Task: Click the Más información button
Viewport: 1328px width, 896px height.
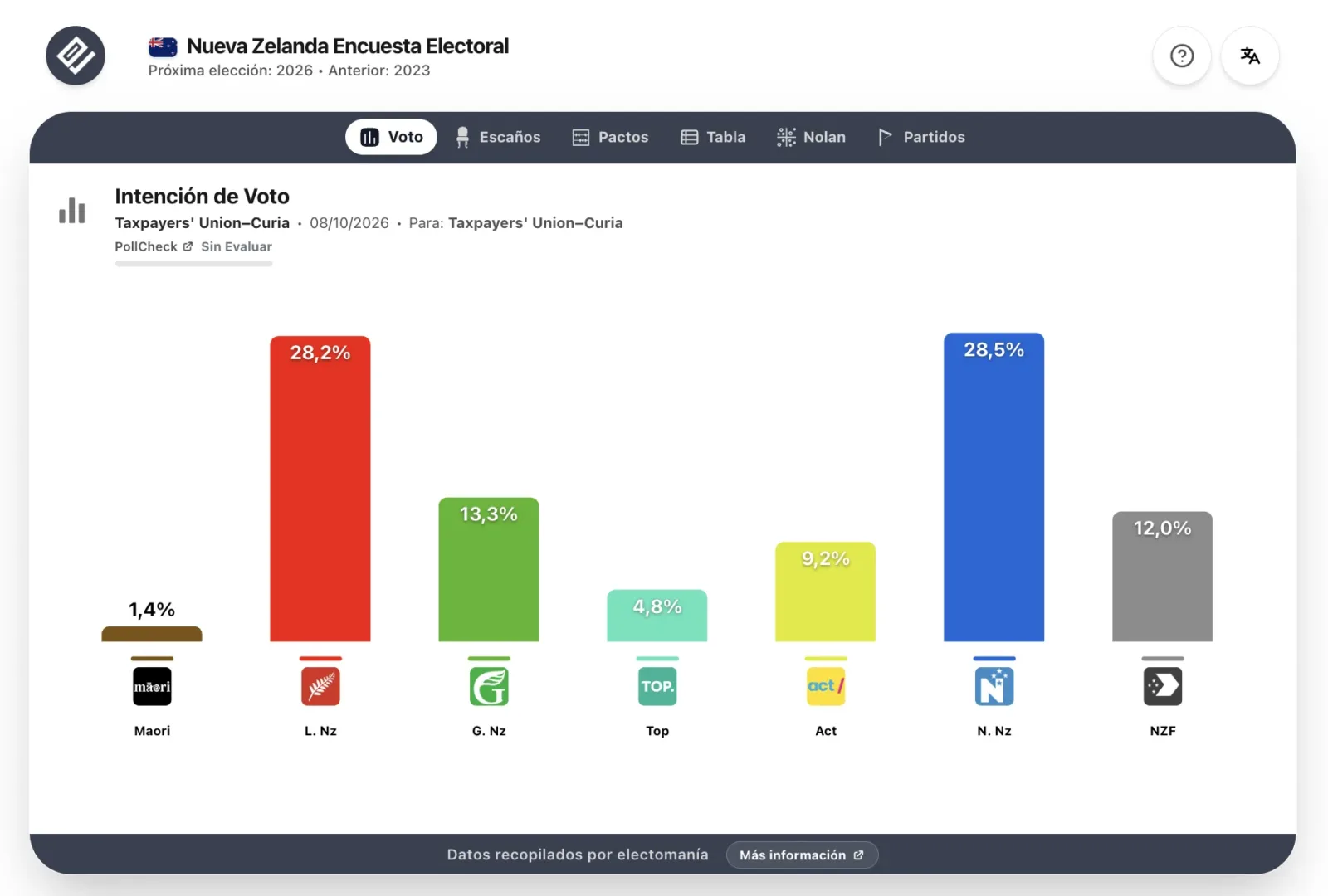Action: pos(802,855)
